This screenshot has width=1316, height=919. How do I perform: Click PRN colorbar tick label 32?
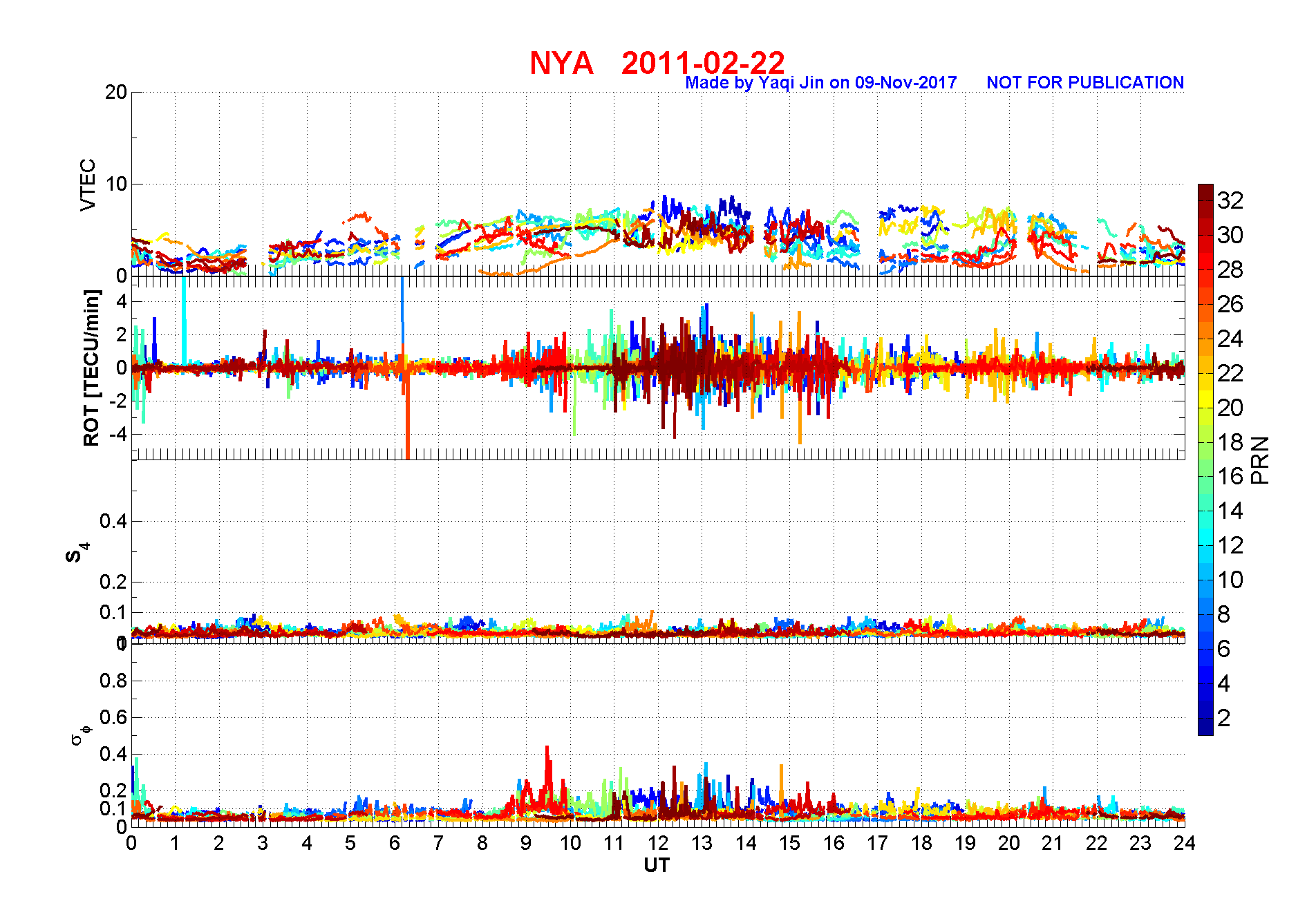point(1230,200)
